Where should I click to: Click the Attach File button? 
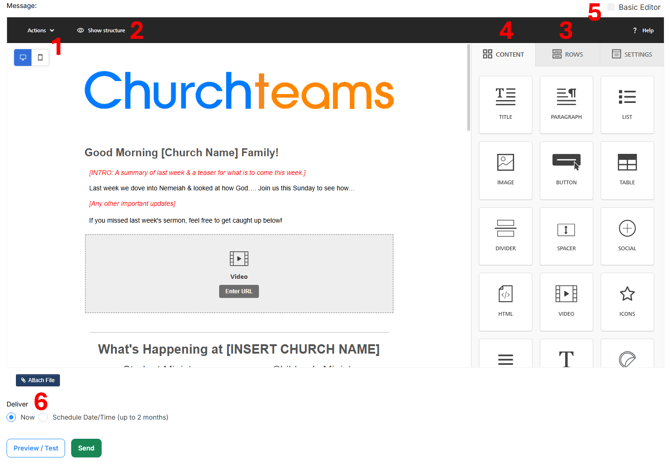tap(38, 380)
